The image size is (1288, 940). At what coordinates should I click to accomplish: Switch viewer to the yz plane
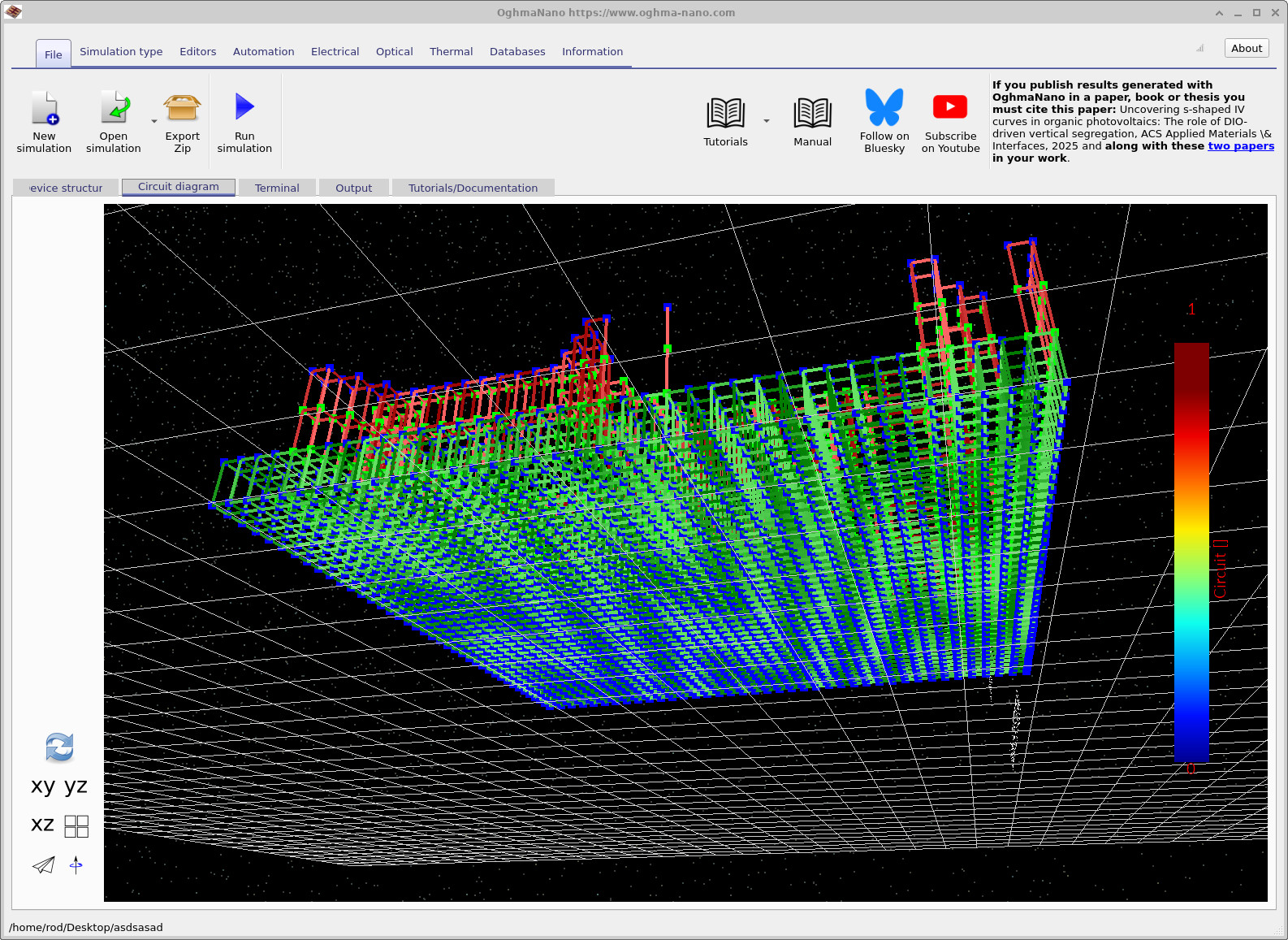76,786
